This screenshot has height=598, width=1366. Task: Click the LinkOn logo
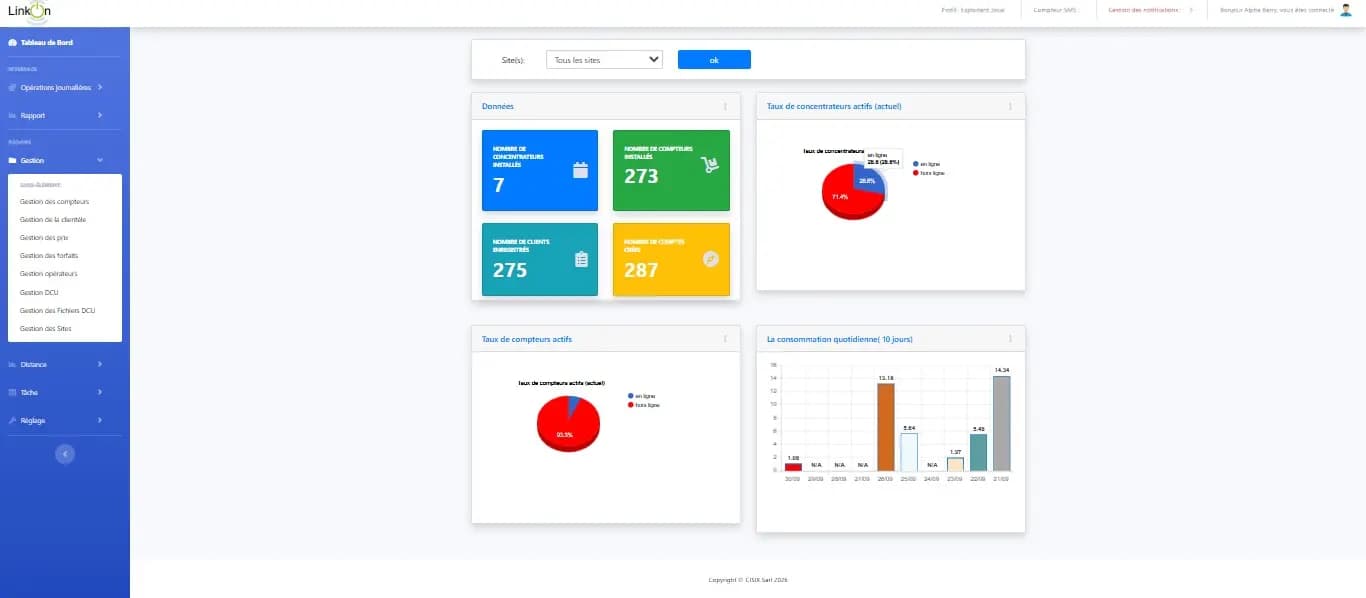pyautogui.click(x=29, y=12)
